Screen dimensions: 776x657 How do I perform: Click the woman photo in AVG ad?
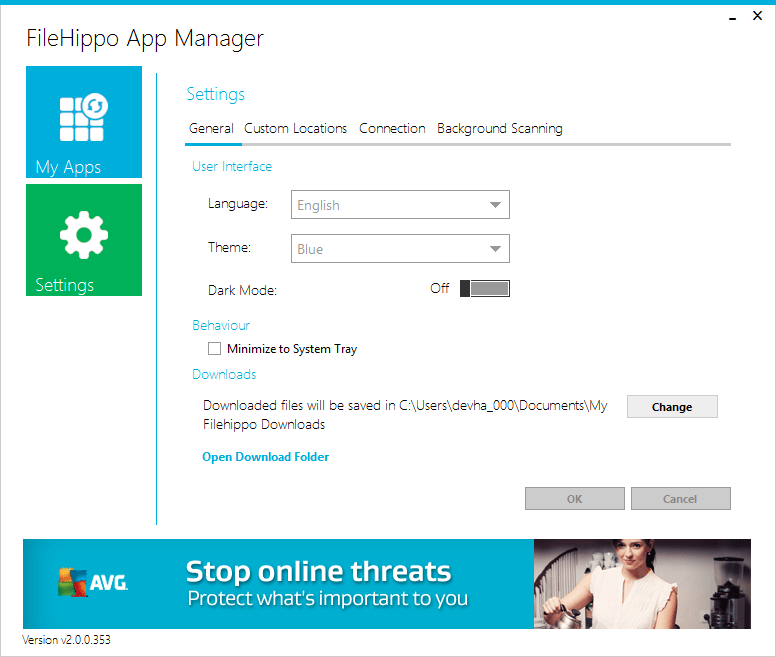click(x=642, y=584)
